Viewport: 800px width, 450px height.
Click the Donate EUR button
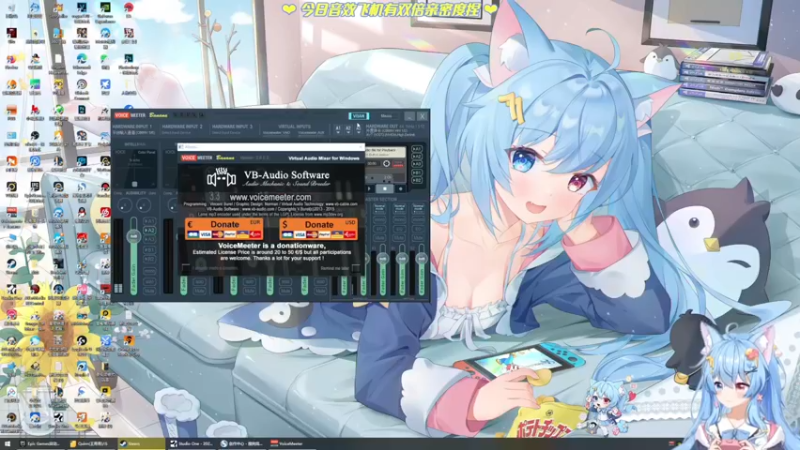(224, 229)
